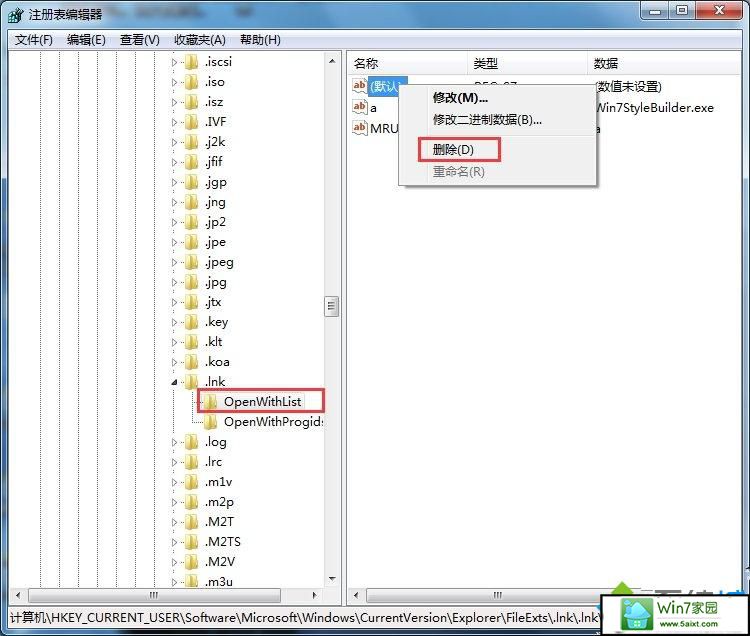Click the folder icon of .IVF
750x636 pixels.
(192, 122)
